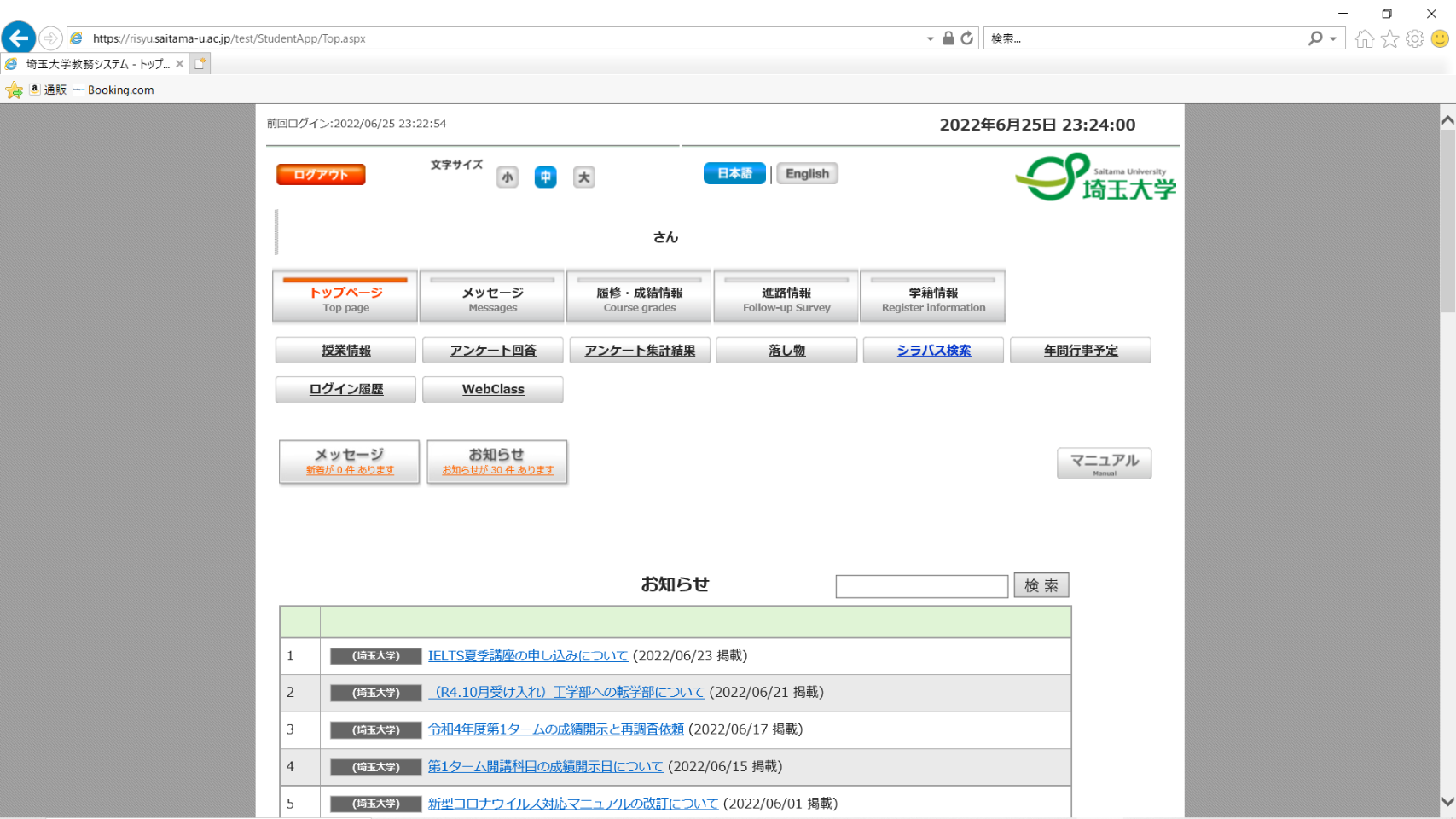Image resolution: width=1456 pixels, height=819 pixels.
Task: Open favorites star icon in toolbar
Action: pos(1390,38)
